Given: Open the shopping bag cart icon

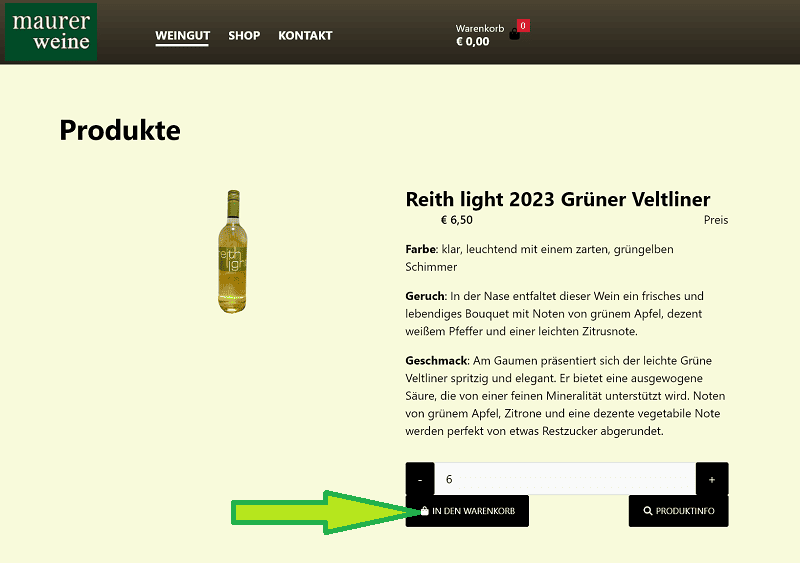Looking at the screenshot, I should click(x=514, y=35).
